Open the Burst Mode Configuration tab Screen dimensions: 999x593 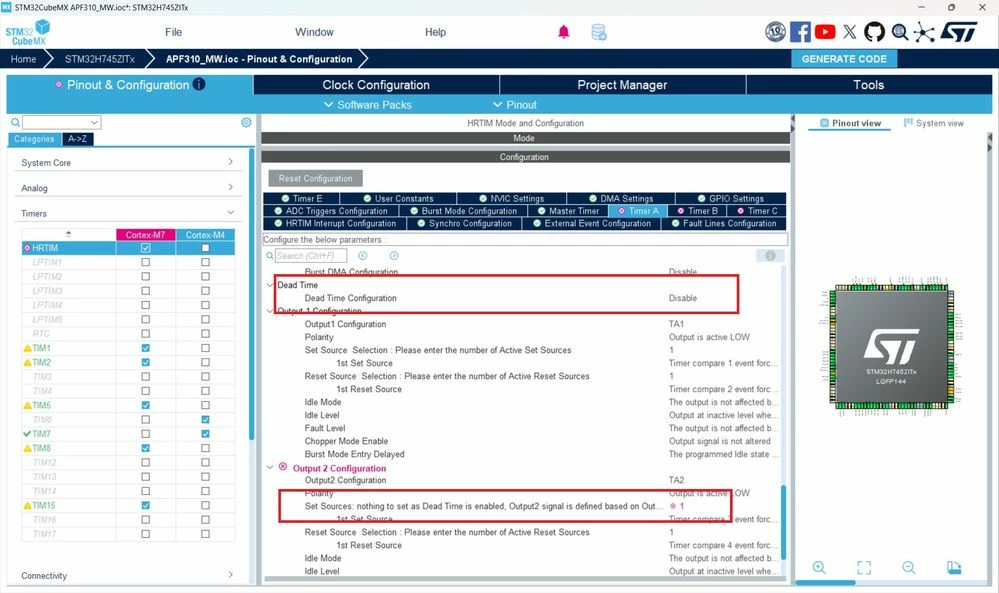coord(463,211)
